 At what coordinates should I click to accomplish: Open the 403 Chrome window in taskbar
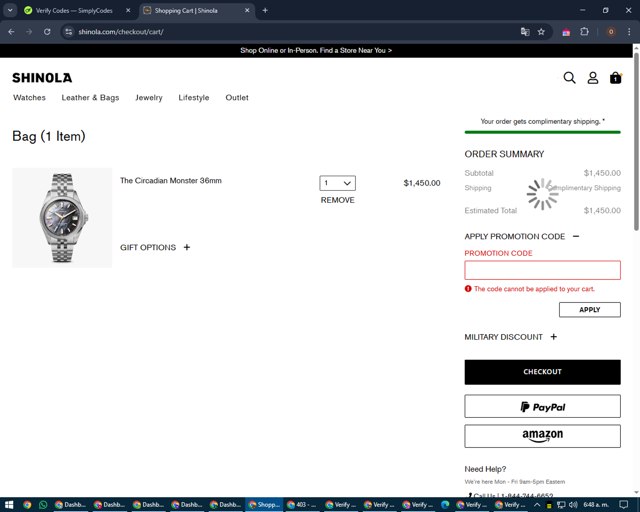point(302,505)
